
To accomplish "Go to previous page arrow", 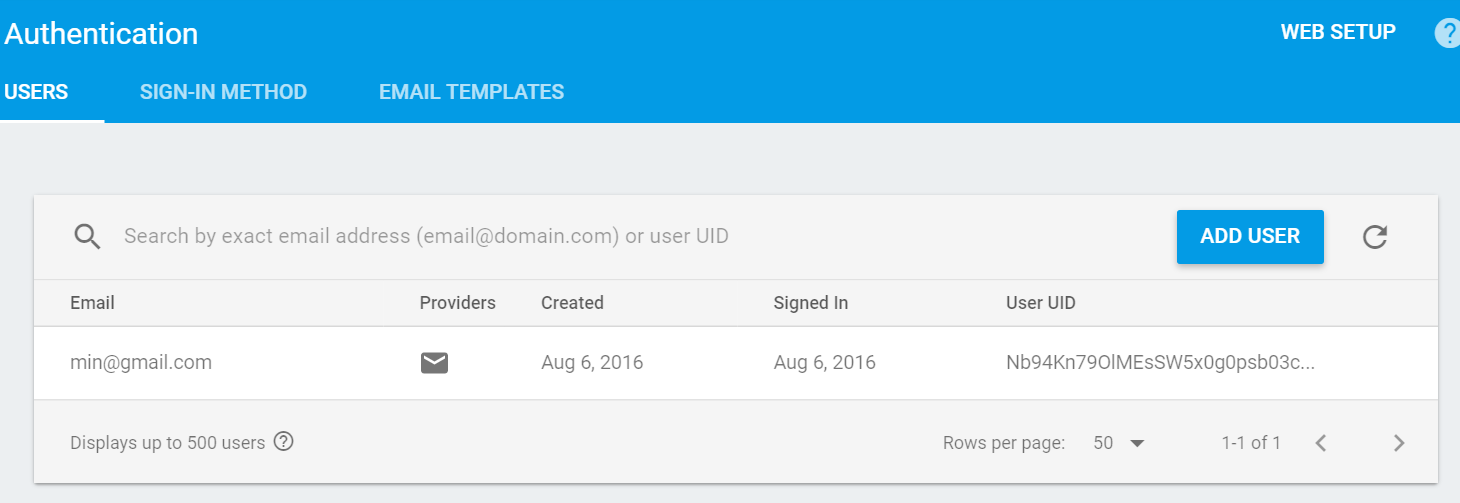I will 1320,443.
